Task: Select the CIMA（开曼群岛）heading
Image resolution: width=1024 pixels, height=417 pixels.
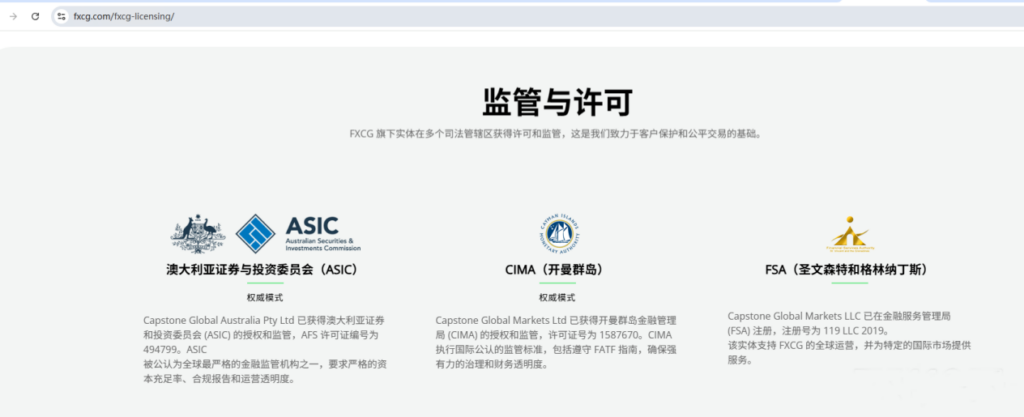Action: click(x=557, y=270)
